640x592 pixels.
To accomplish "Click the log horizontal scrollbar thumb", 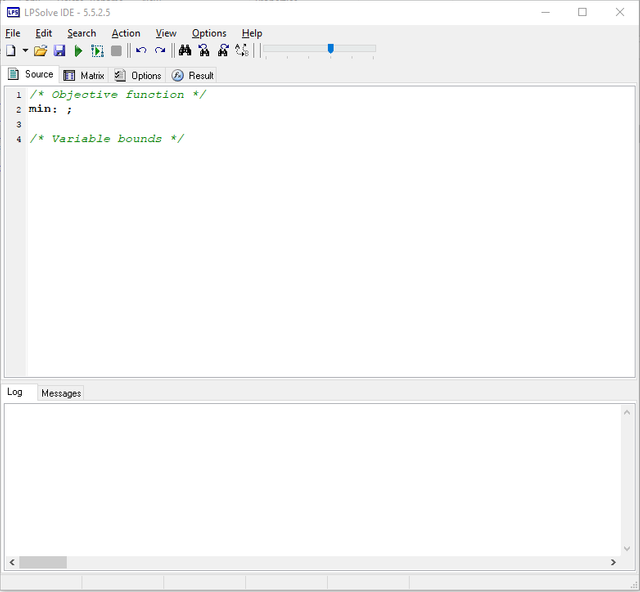I will point(43,562).
